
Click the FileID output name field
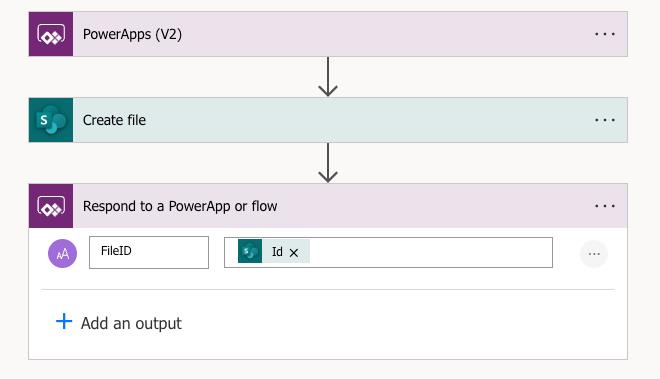(x=149, y=252)
